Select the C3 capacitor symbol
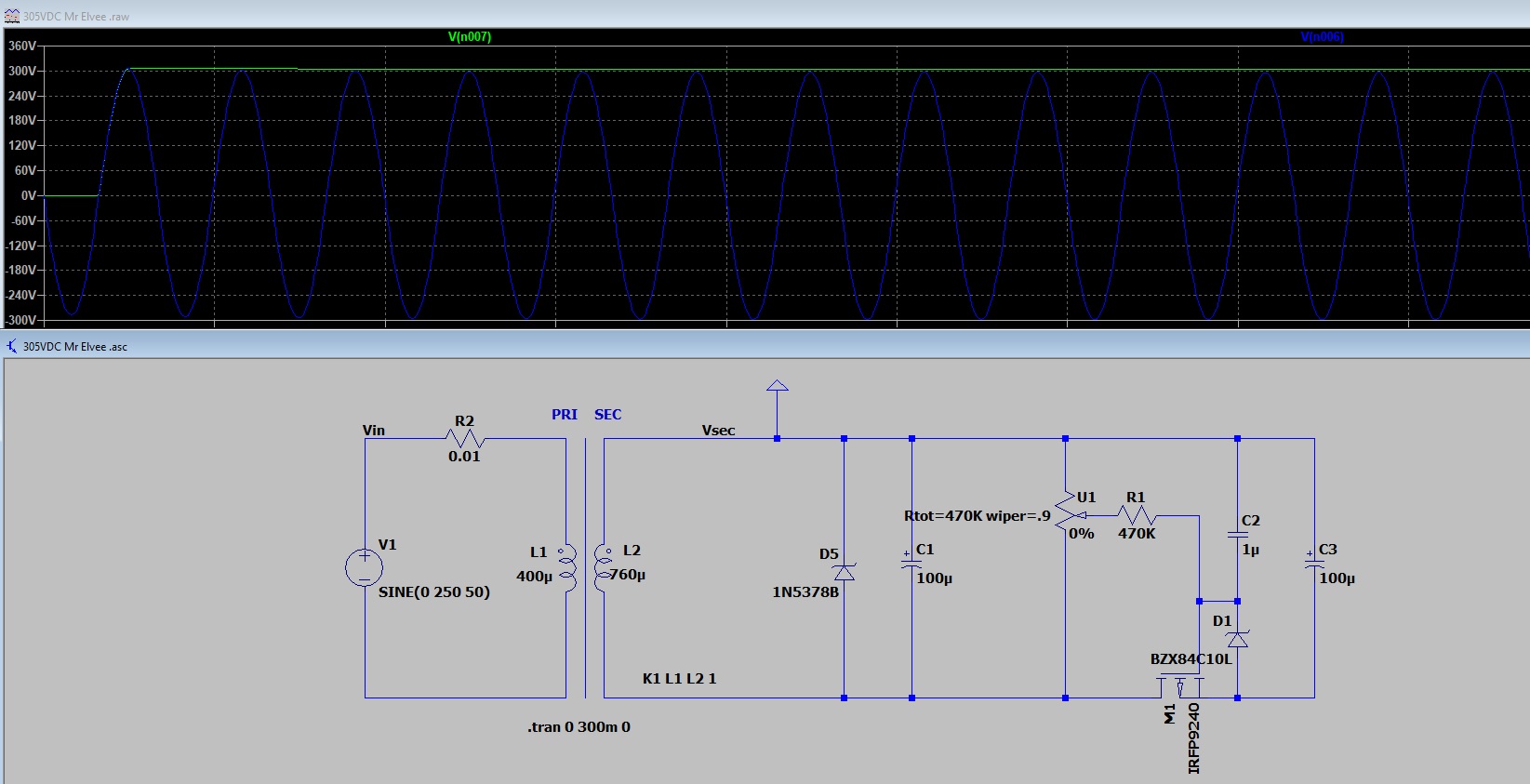 click(x=1314, y=562)
